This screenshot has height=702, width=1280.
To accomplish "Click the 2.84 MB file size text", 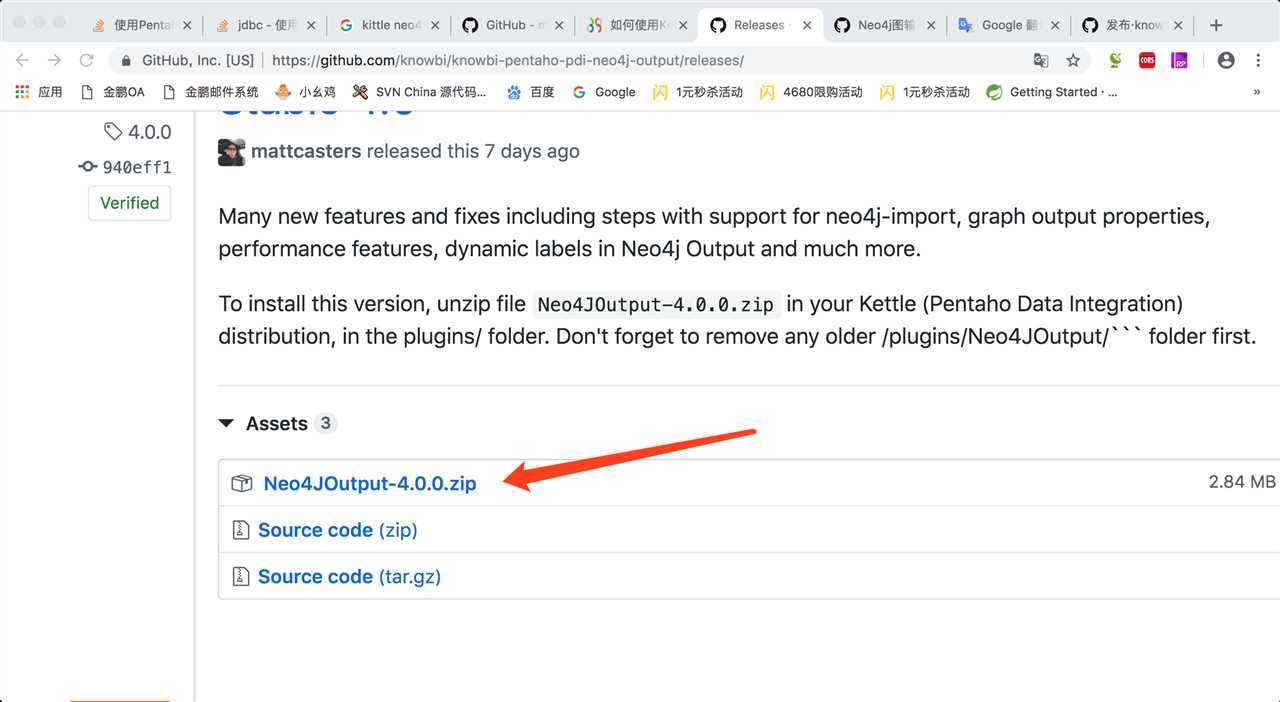I will coord(1241,482).
